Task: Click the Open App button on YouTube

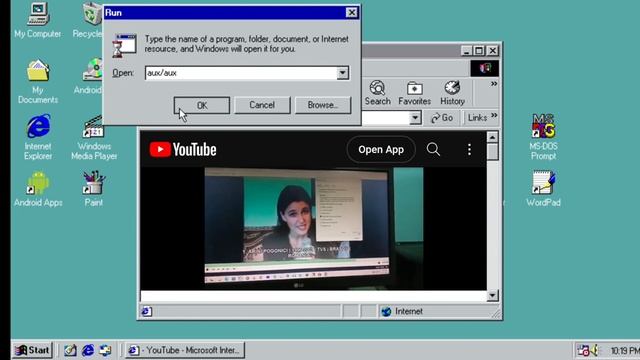Action: 381,149
